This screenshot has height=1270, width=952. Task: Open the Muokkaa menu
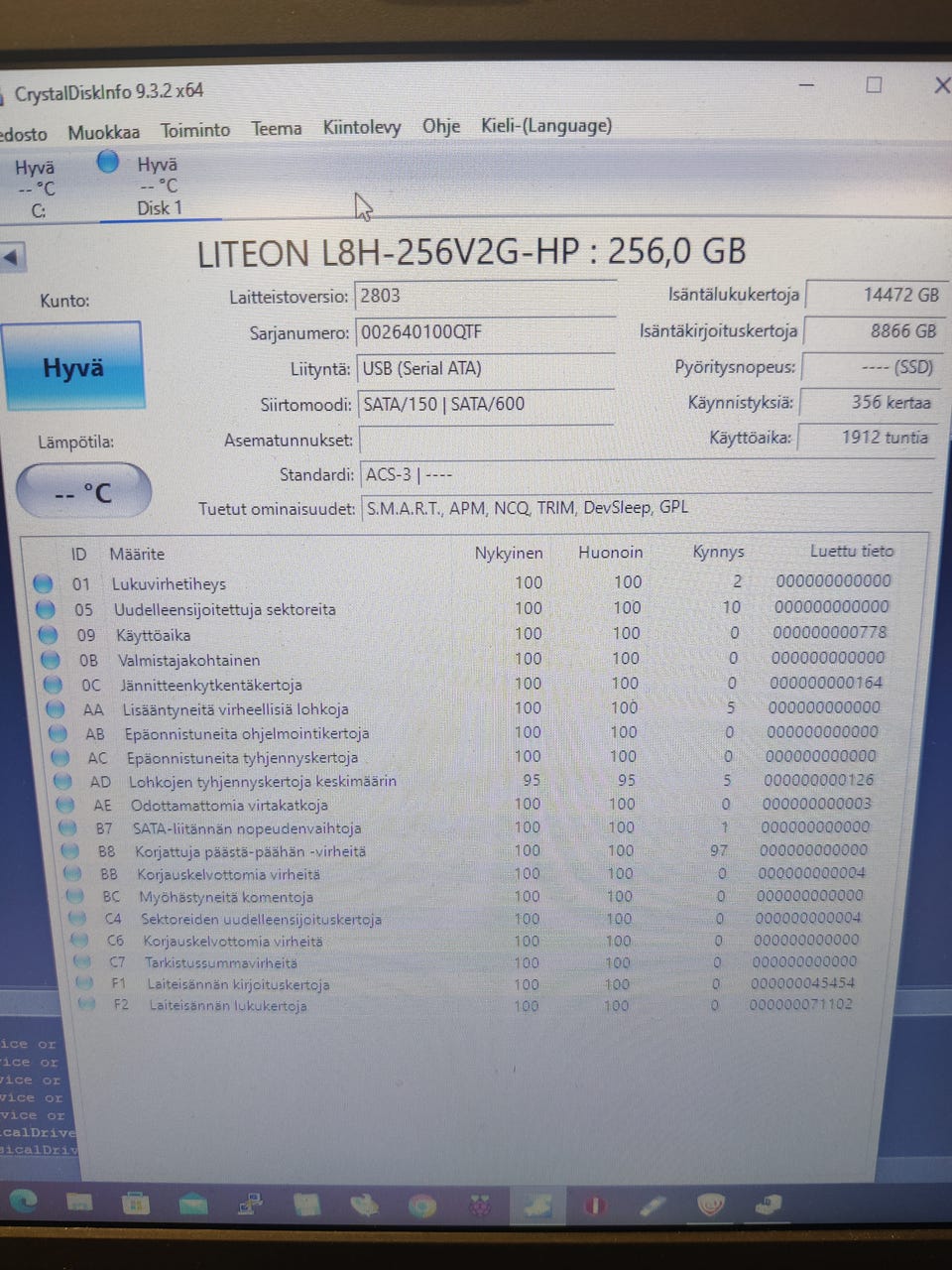[103, 132]
